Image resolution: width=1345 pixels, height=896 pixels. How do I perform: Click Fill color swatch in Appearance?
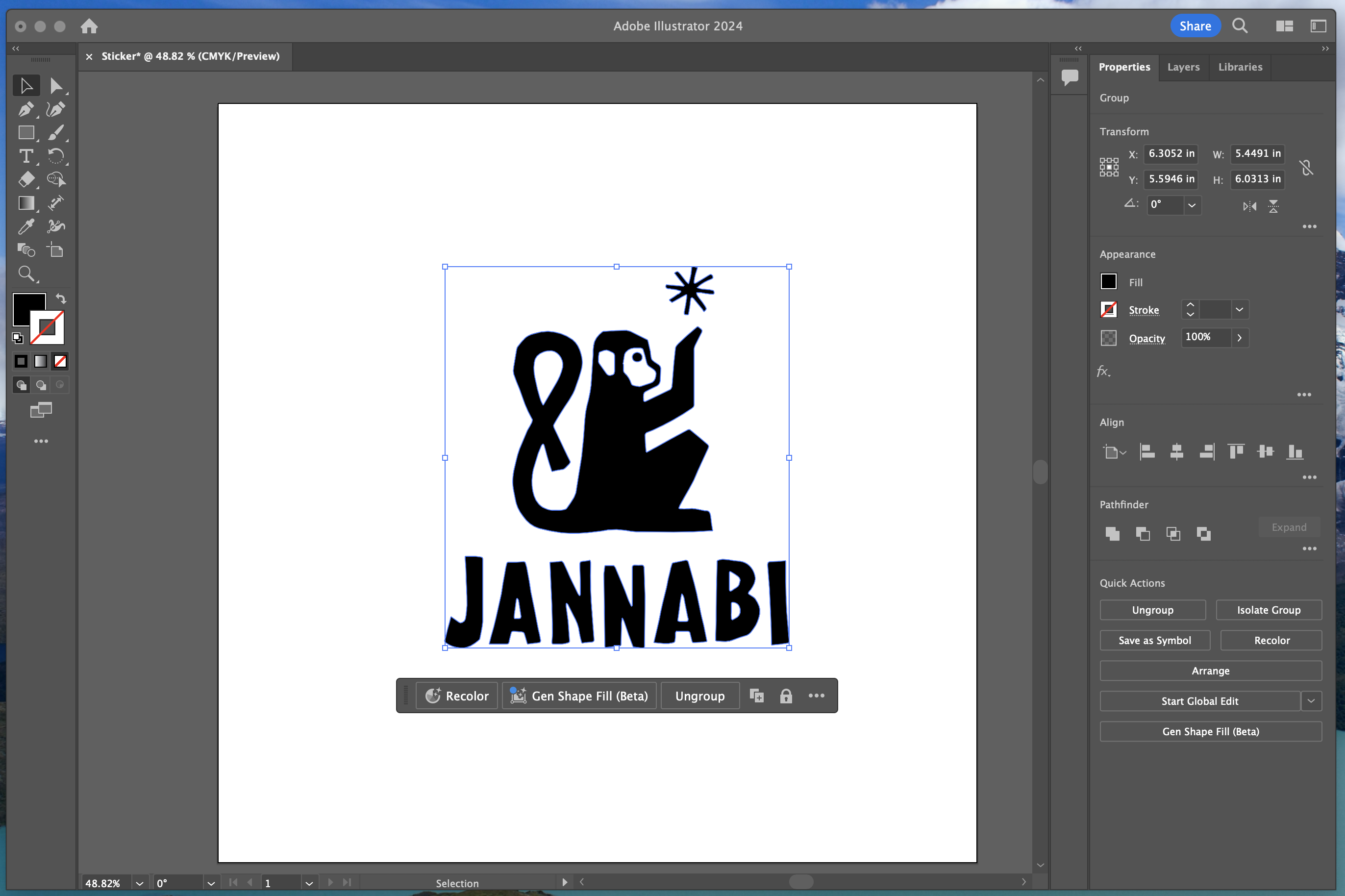1108,282
